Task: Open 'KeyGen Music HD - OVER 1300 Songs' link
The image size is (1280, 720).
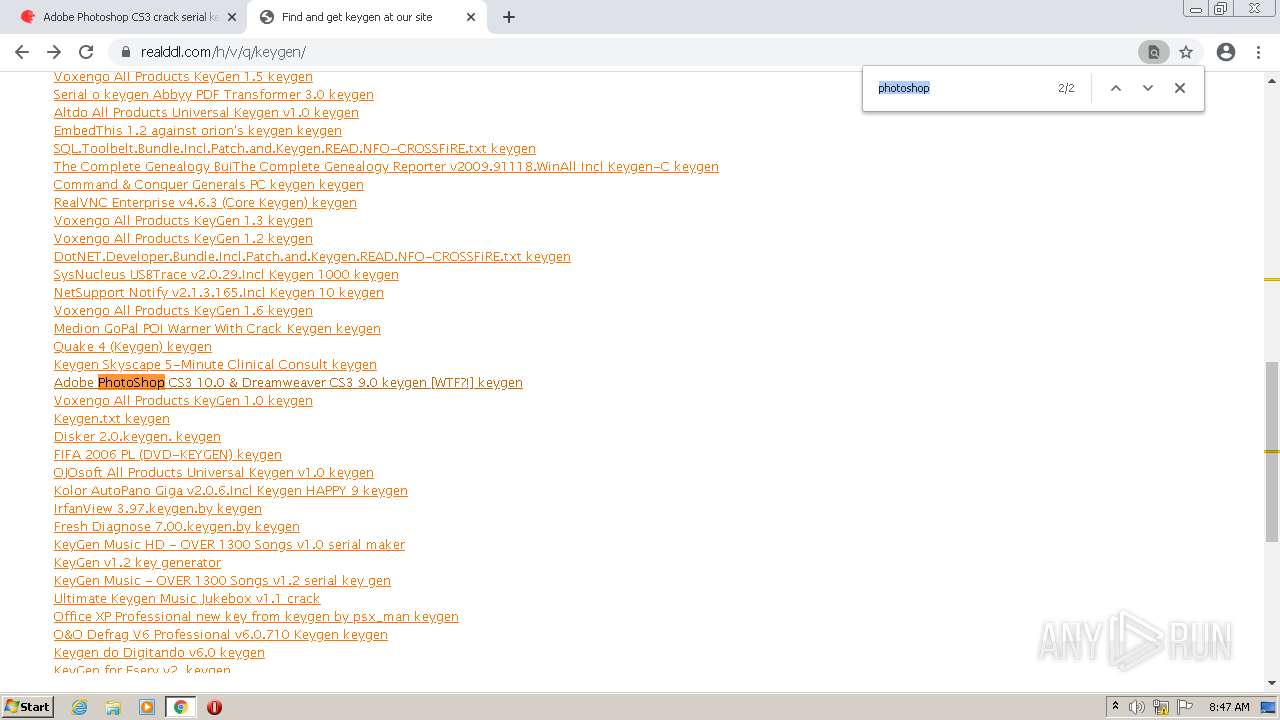Action: pos(229,545)
